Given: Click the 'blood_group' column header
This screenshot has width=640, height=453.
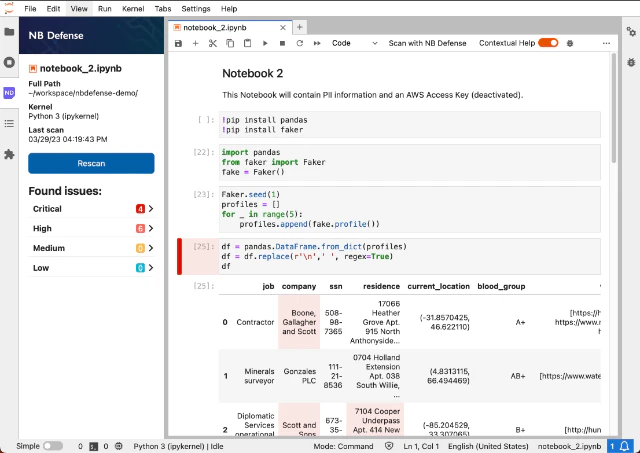Looking at the screenshot, I should tap(501, 286).
